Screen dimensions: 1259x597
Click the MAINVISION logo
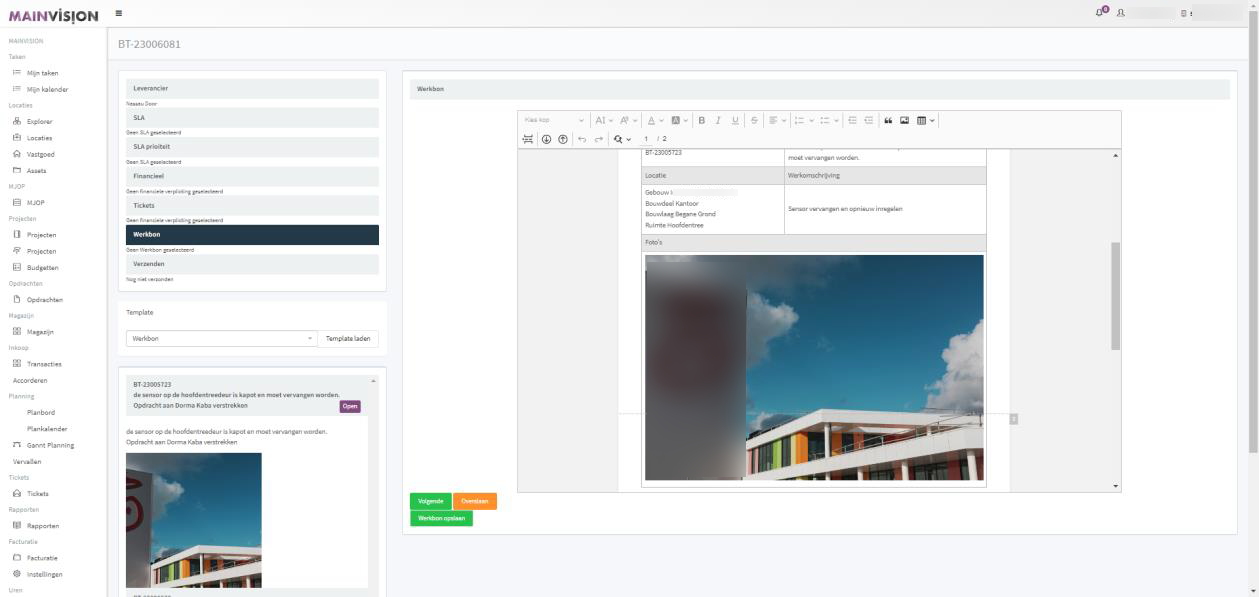55,15
